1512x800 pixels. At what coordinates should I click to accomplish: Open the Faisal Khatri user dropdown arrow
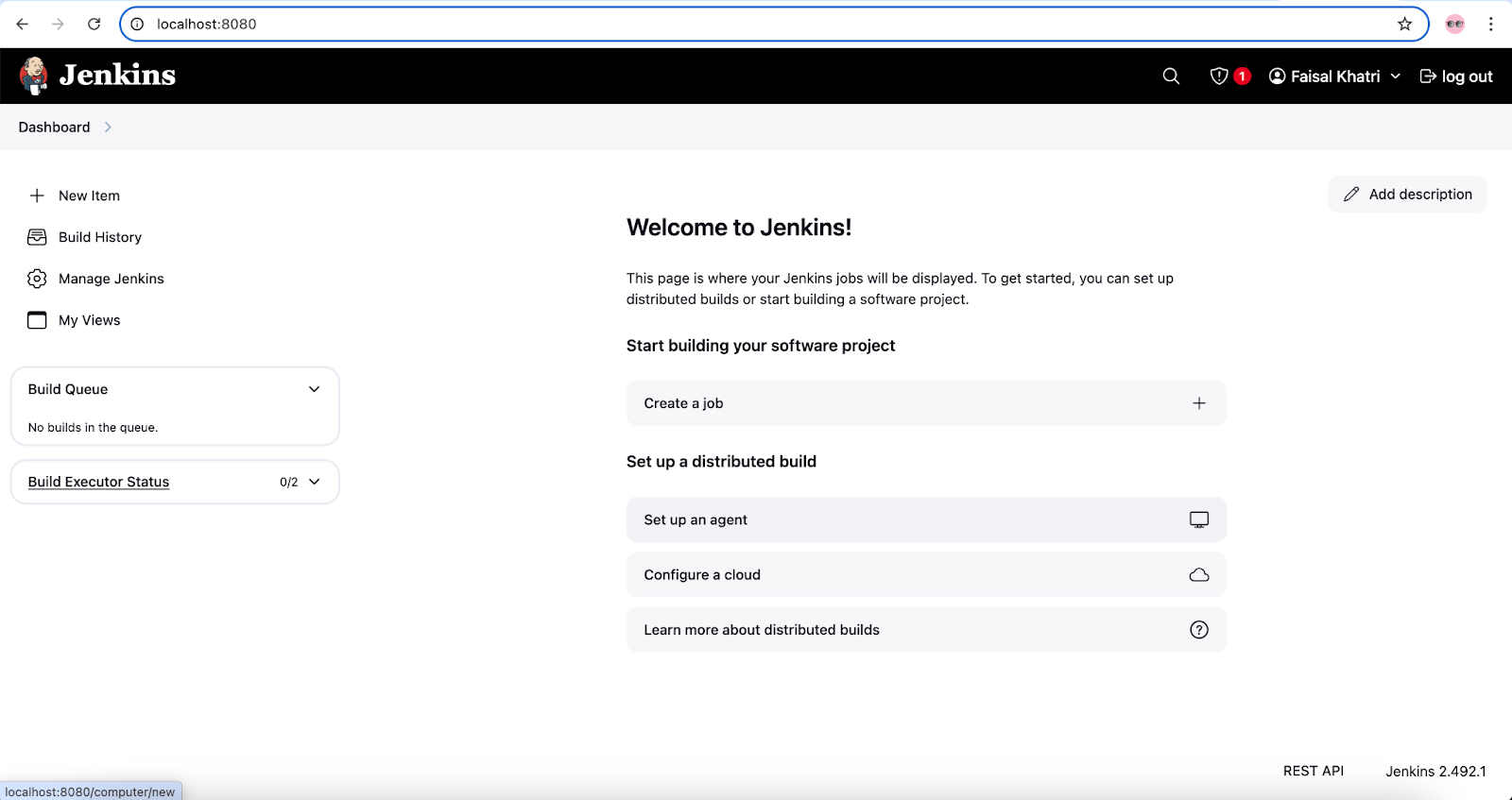click(x=1395, y=77)
